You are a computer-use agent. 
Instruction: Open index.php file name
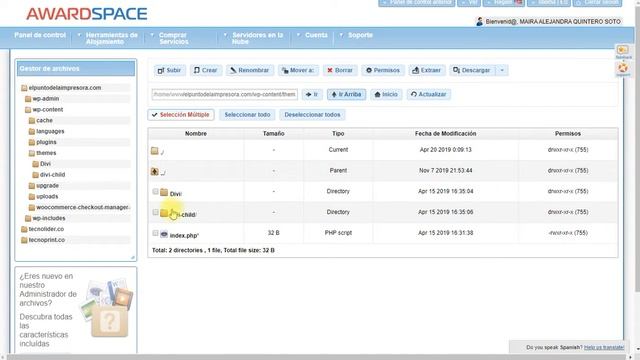184,236
